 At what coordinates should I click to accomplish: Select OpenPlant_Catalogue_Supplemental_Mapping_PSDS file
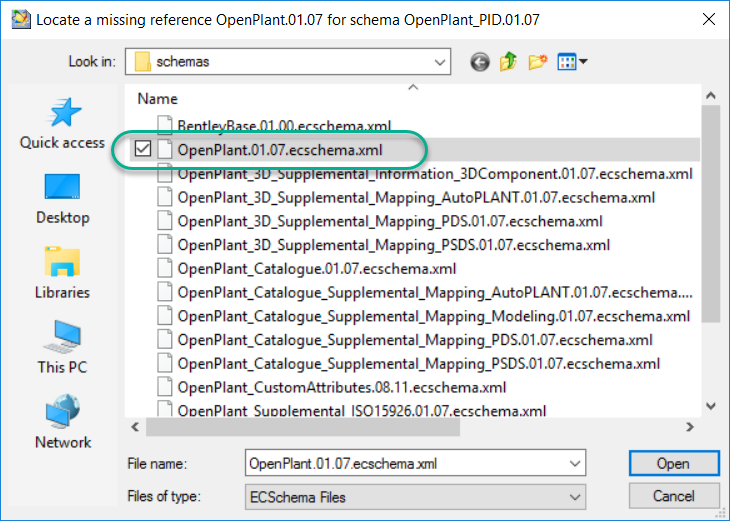[419, 364]
